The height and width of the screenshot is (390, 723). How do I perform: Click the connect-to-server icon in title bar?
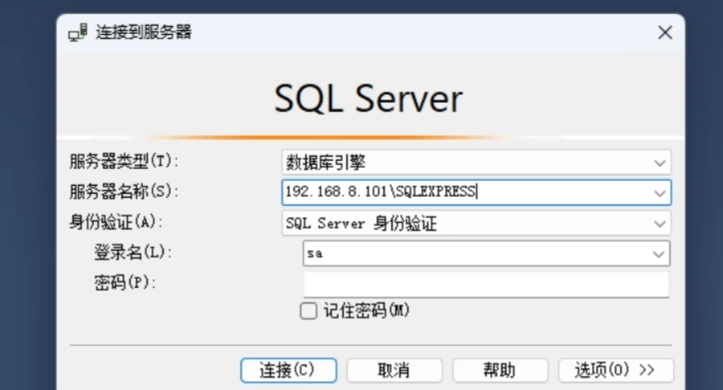tap(77, 33)
